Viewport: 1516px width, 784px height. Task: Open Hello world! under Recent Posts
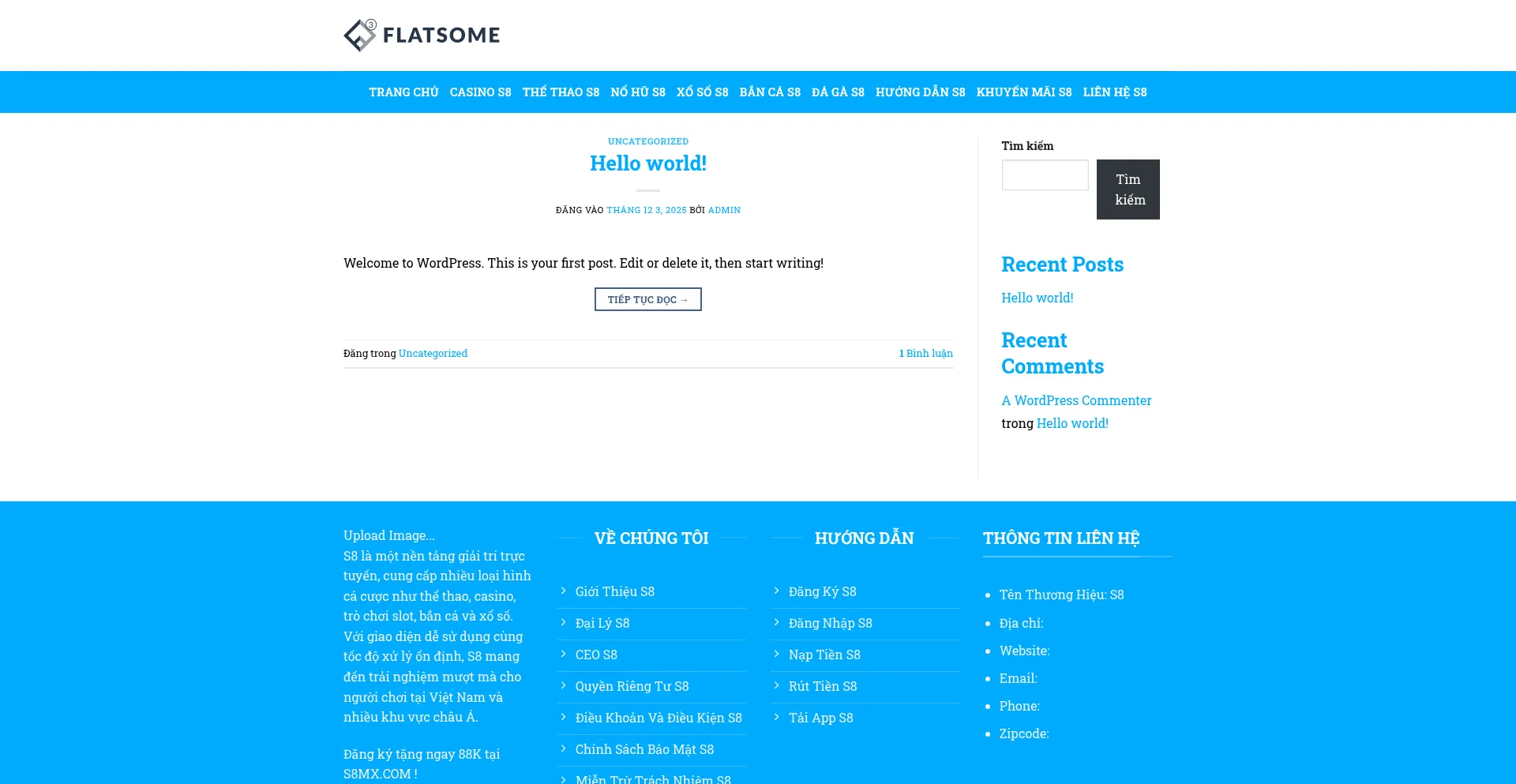(1037, 298)
